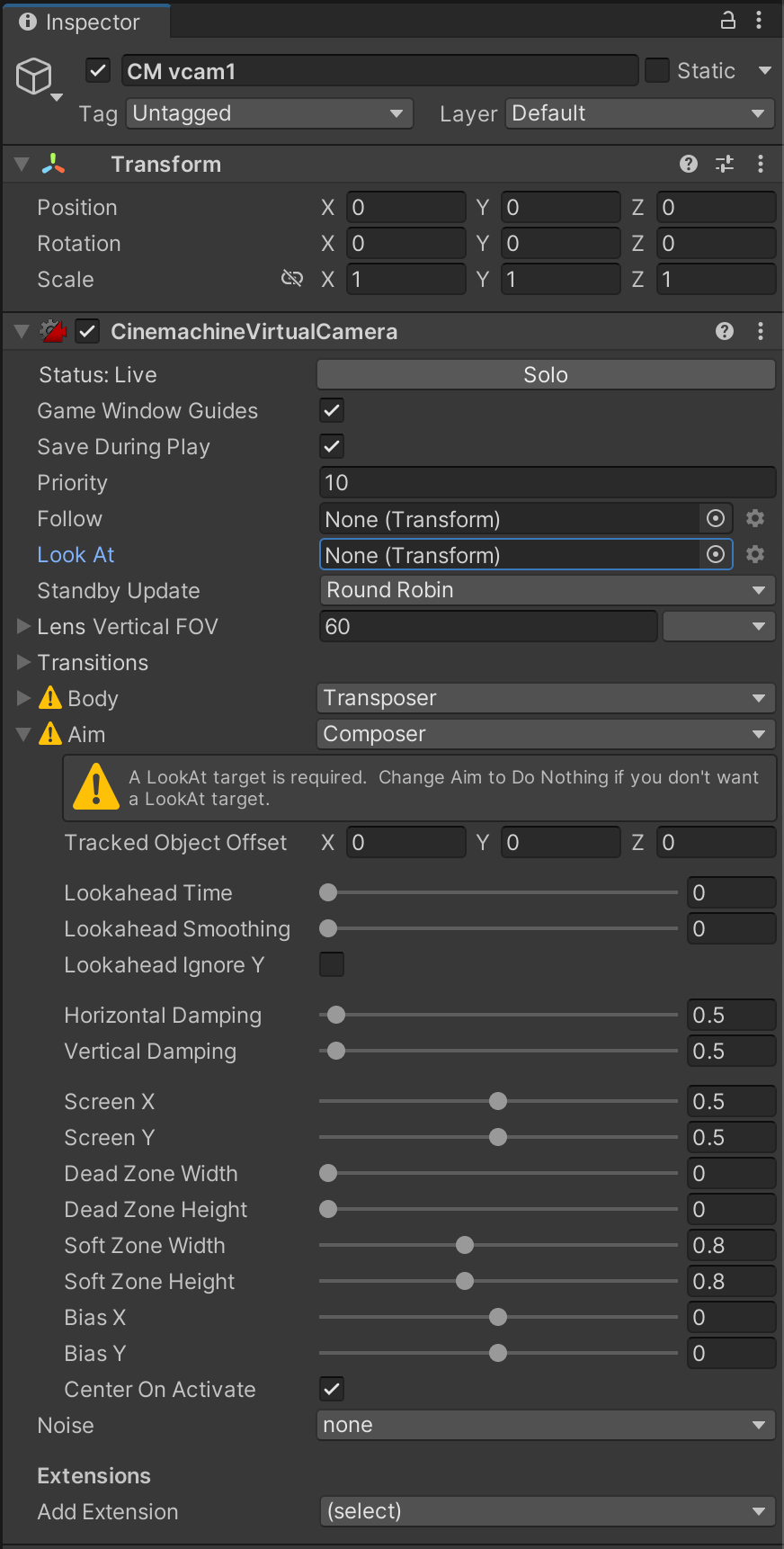The image size is (784, 1549).
Task: Enable the Static checkbox
Action: click(658, 70)
